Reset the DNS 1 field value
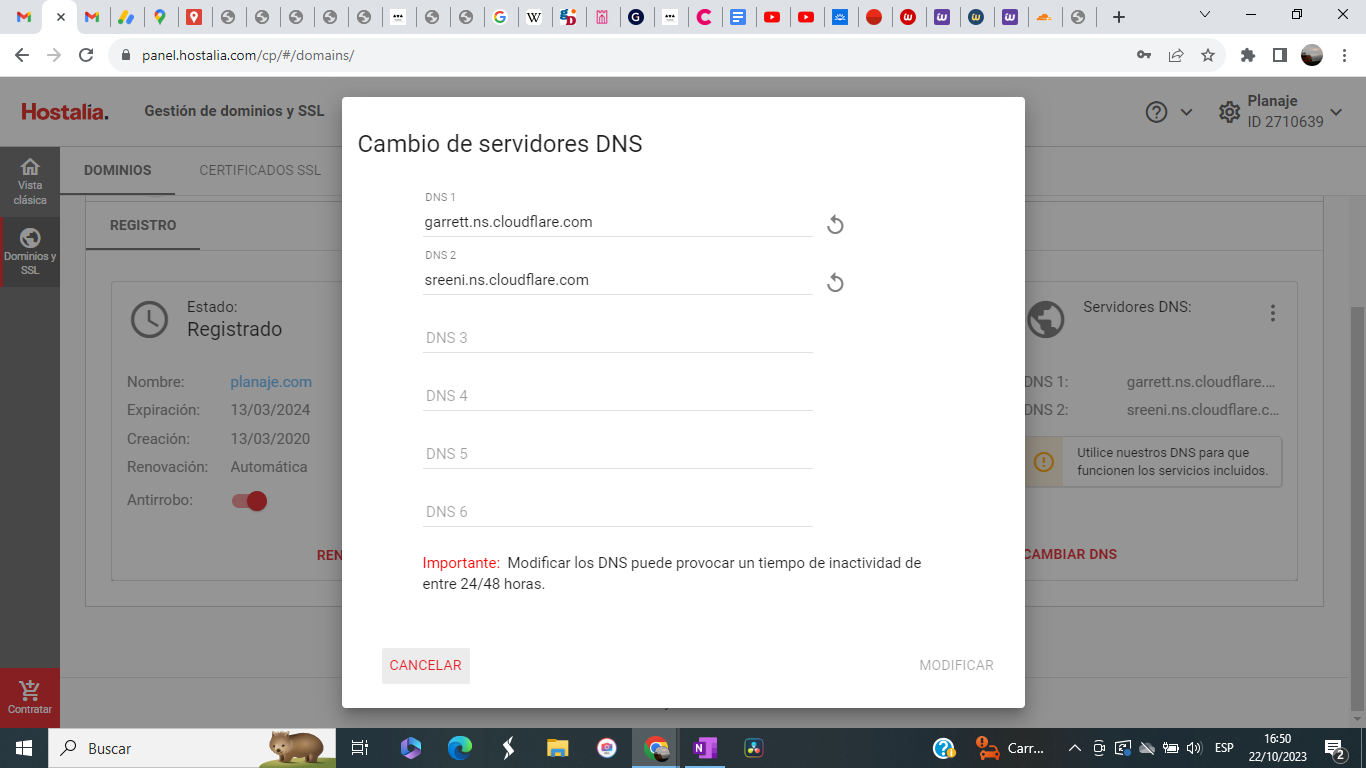This screenshot has height=768, width=1366. tap(835, 225)
